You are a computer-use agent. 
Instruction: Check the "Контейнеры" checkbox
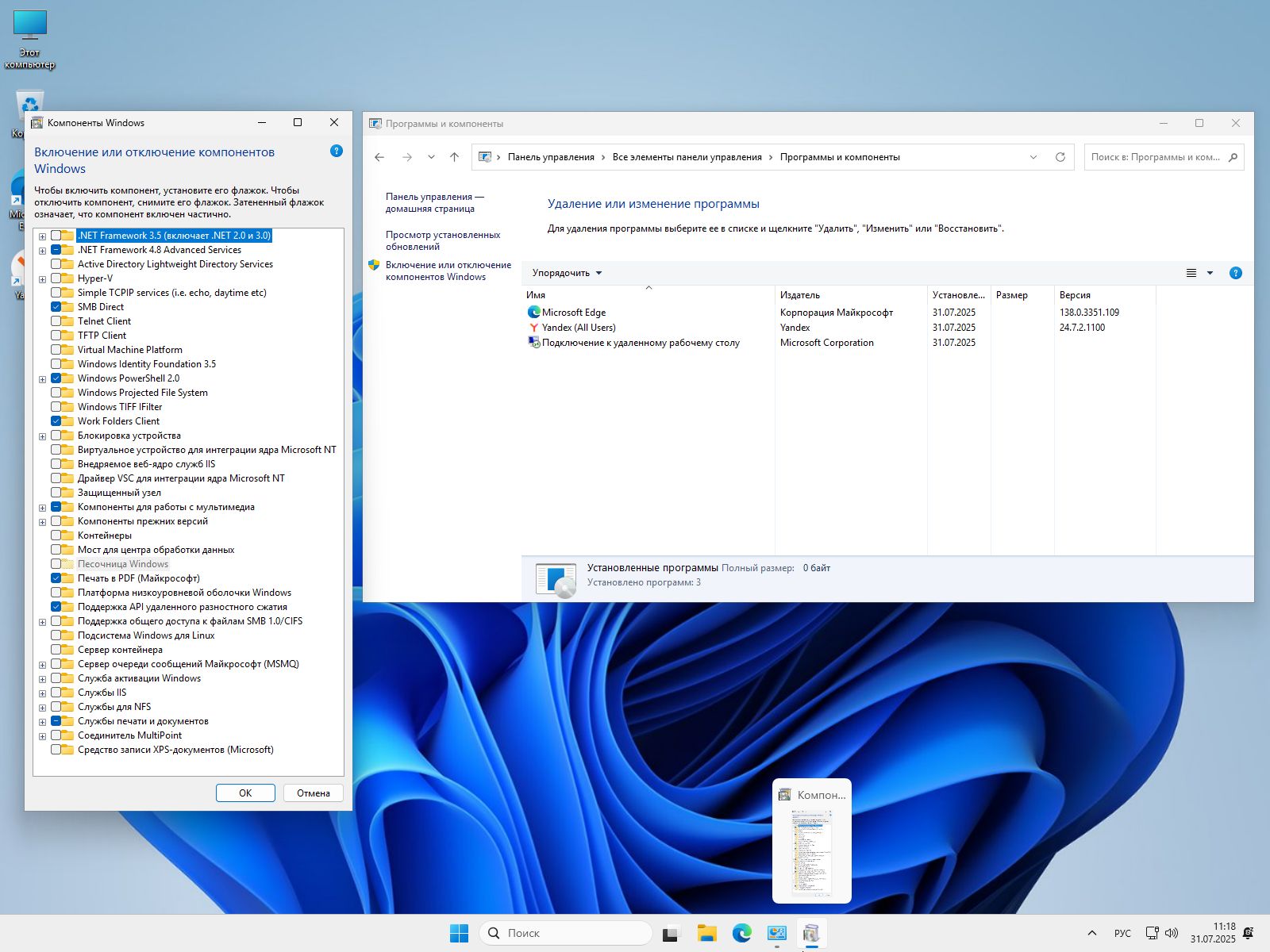coord(56,535)
